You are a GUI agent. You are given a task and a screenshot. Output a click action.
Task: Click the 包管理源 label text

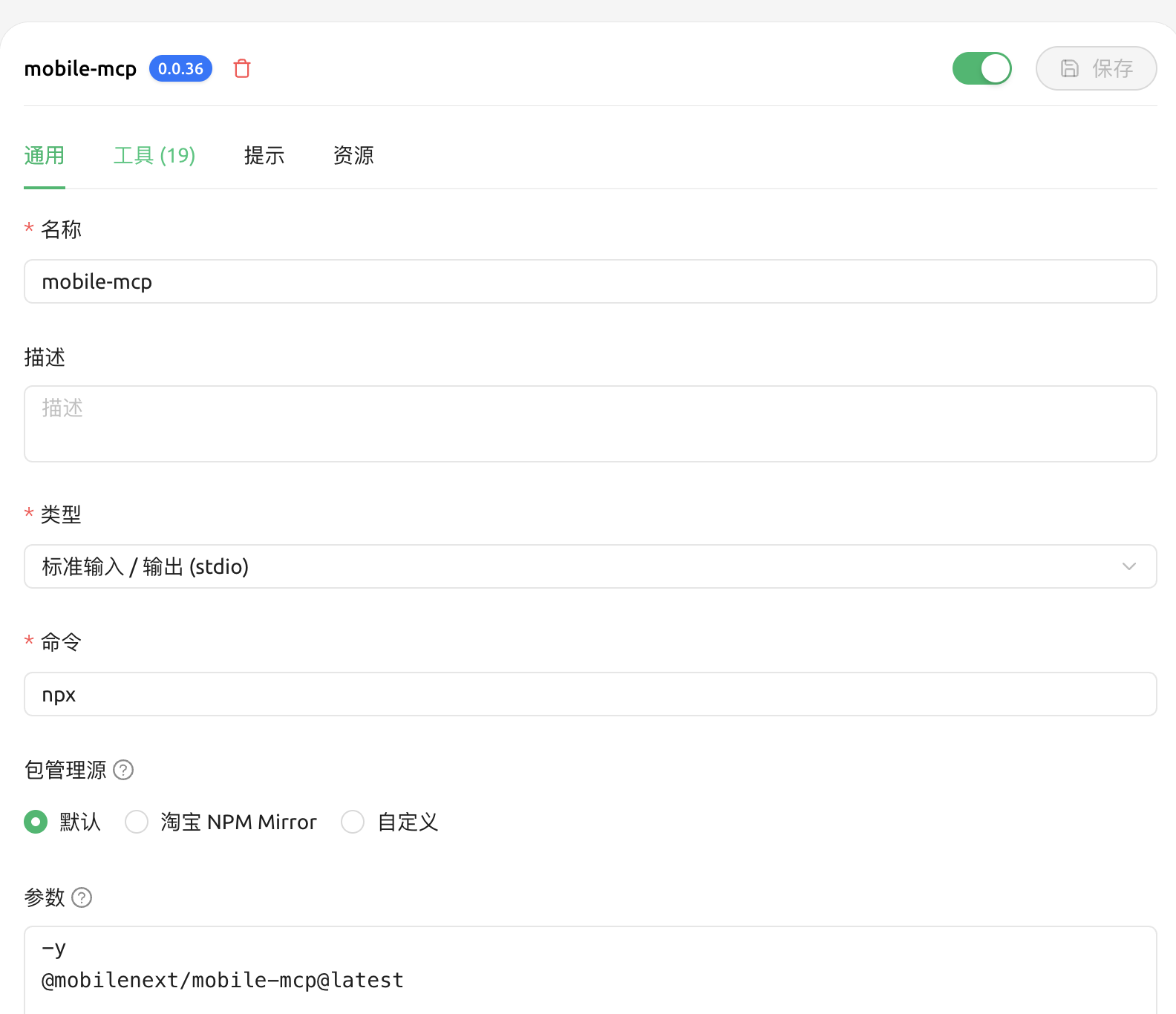pyautogui.click(x=65, y=770)
